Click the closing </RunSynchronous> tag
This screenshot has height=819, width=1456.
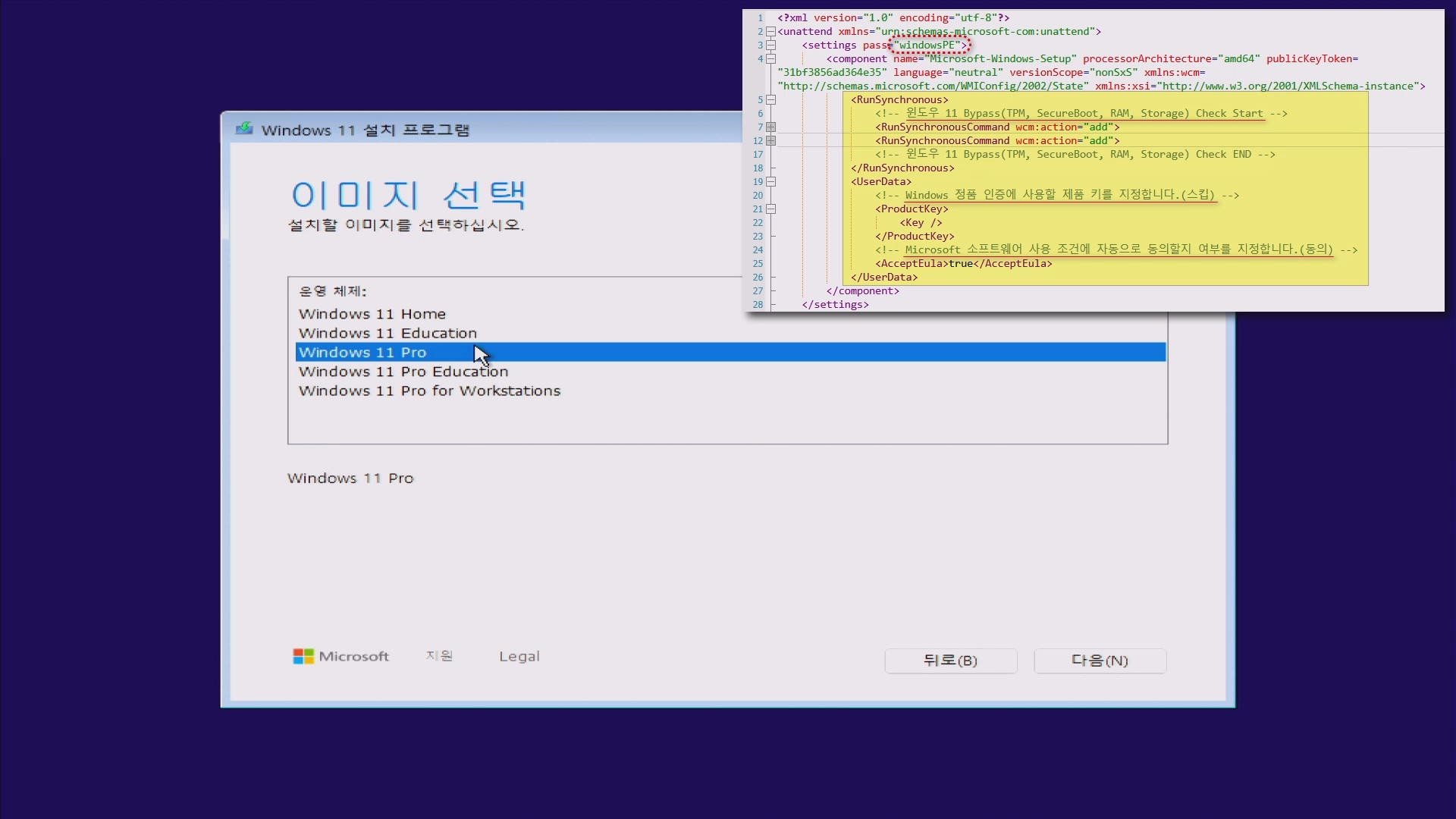902,168
